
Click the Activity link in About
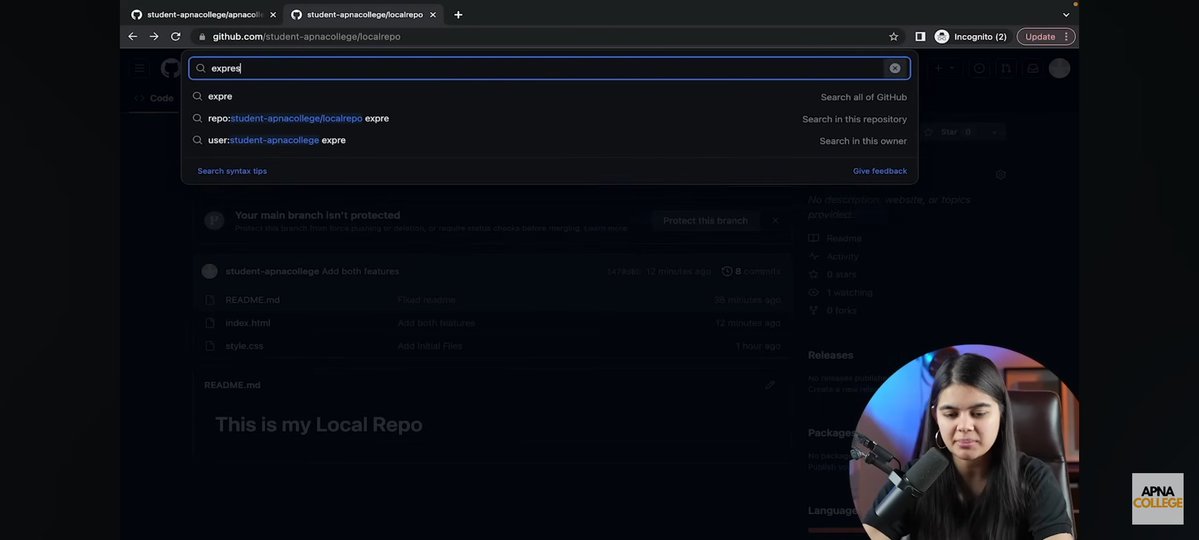(x=842, y=257)
